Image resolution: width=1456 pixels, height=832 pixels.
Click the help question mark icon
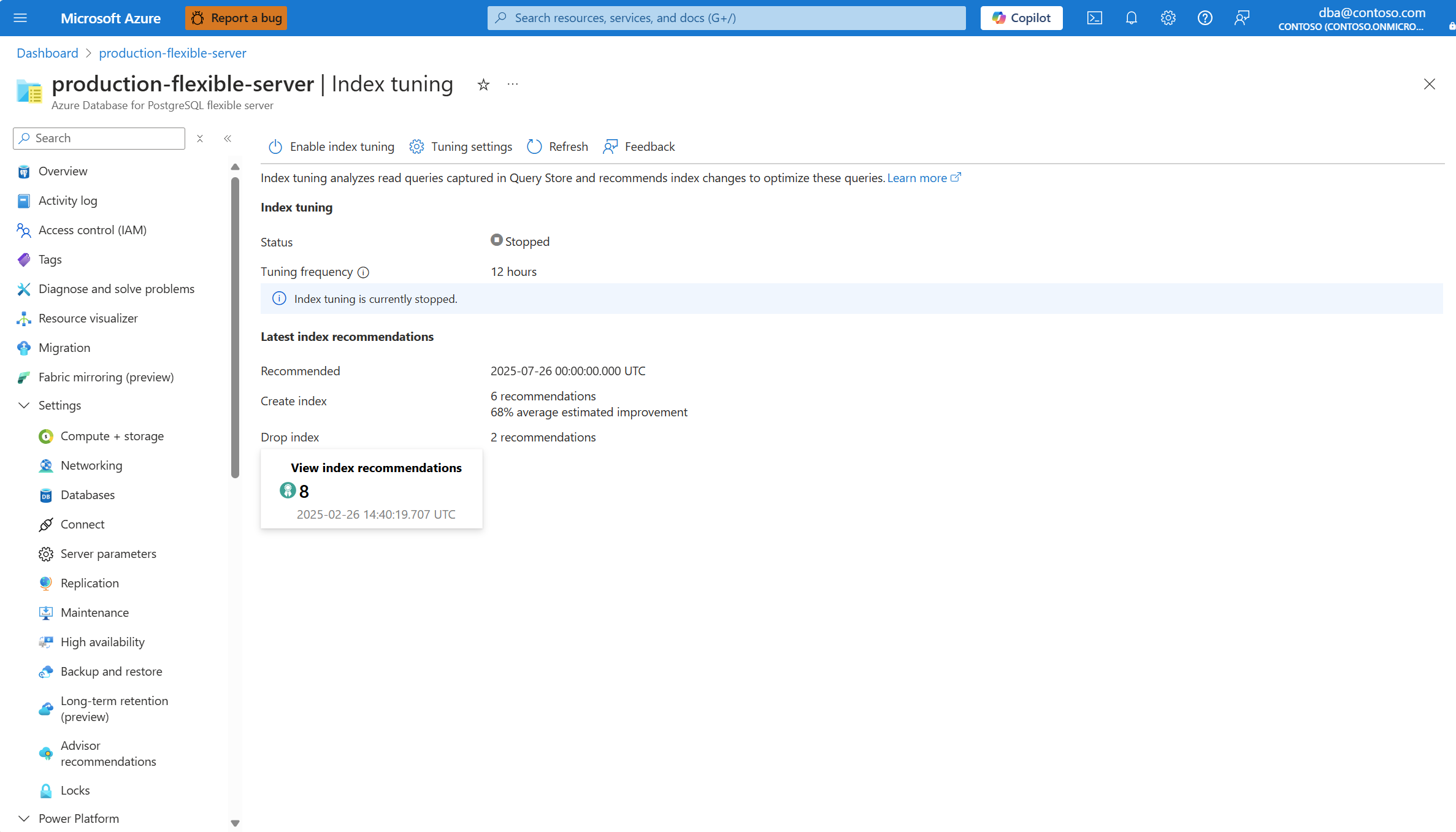click(1205, 18)
